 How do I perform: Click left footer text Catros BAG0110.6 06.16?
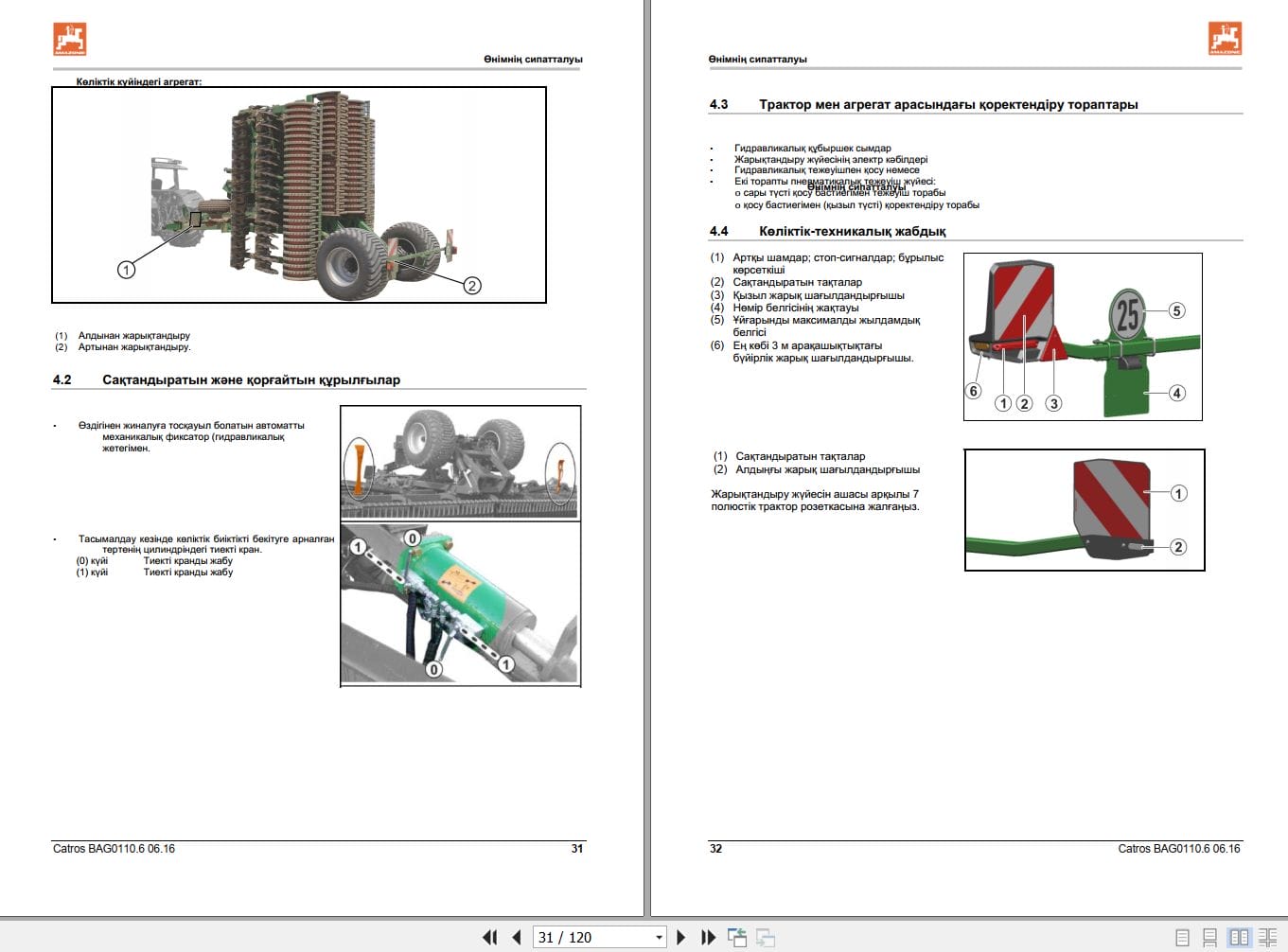click(x=114, y=849)
